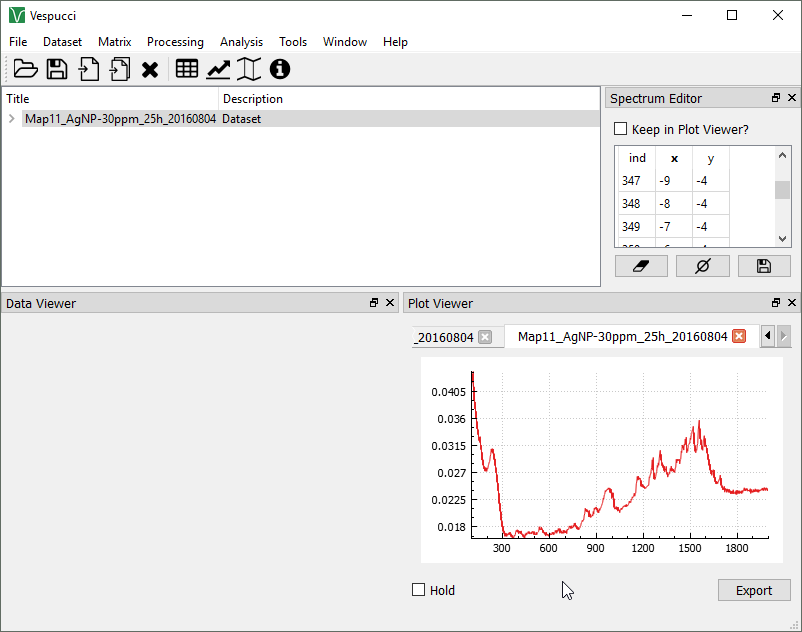Toggle the Hold checkbox
This screenshot has width=802, height=632.
click(419, 590)
